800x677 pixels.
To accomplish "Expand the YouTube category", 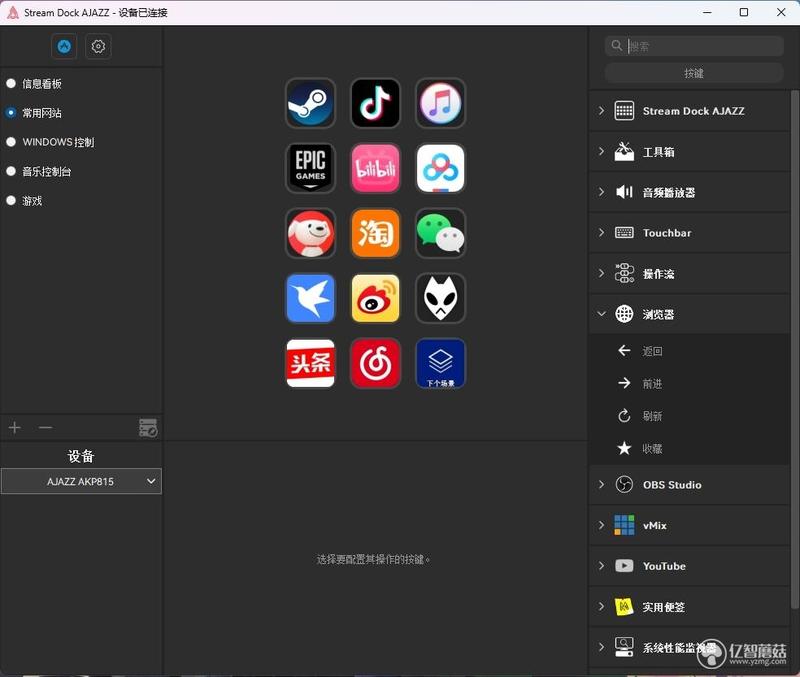I will click(x=691, y=566).
